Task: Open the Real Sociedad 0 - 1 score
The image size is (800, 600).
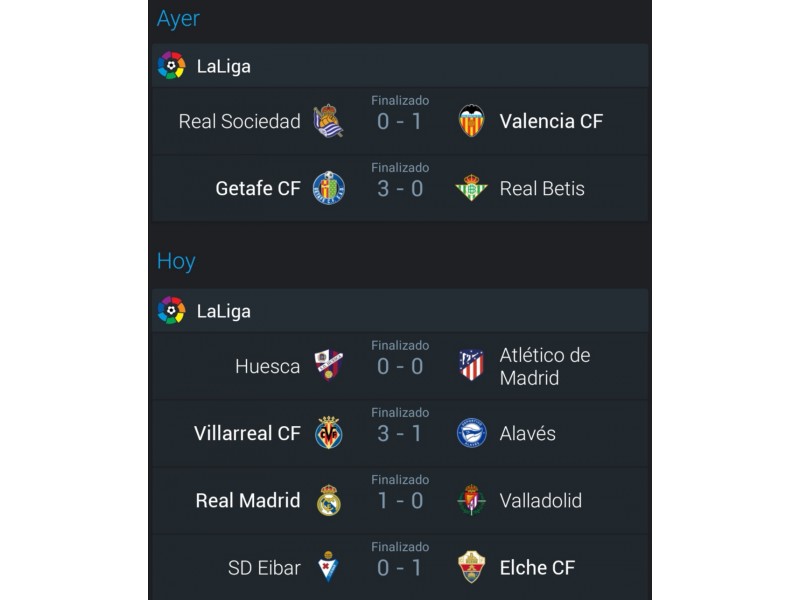Action: [x=400, y=121]
